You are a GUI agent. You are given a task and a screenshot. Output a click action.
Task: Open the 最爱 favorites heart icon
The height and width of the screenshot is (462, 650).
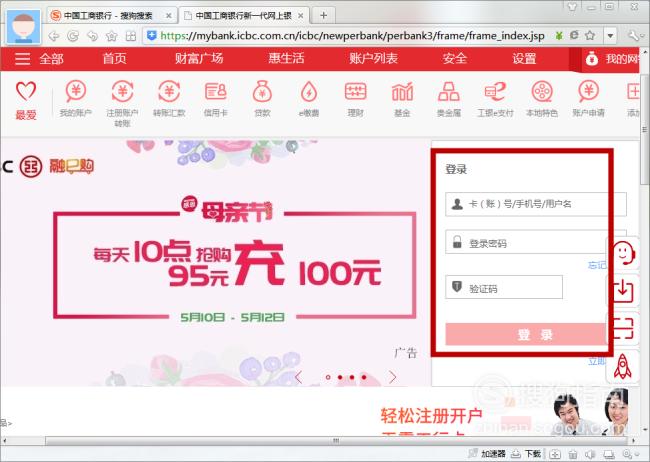[26, 92]
